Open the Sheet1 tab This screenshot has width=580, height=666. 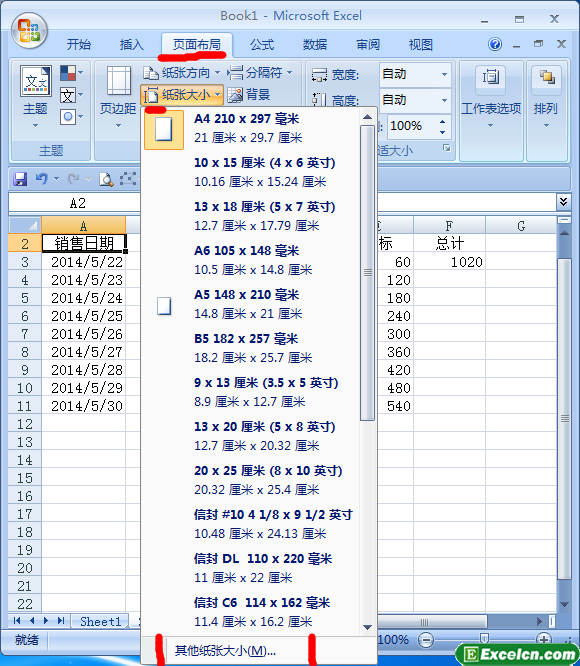pos(101,621)
